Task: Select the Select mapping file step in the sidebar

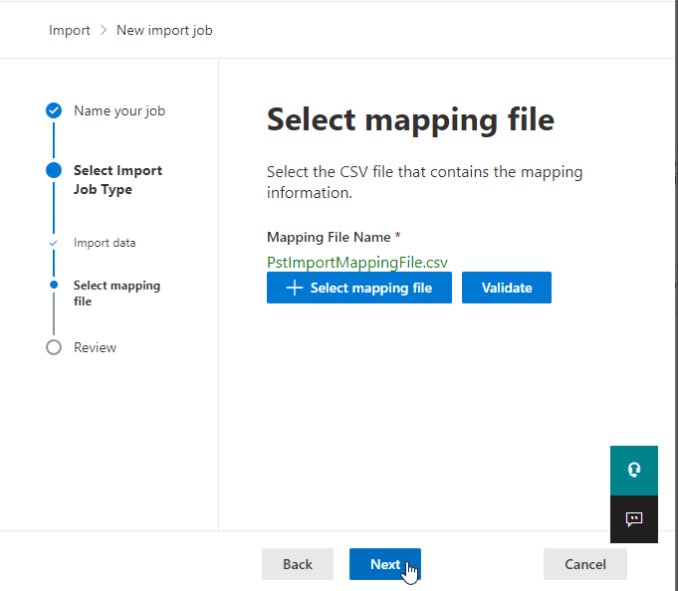Action: (x=116, y=293)
